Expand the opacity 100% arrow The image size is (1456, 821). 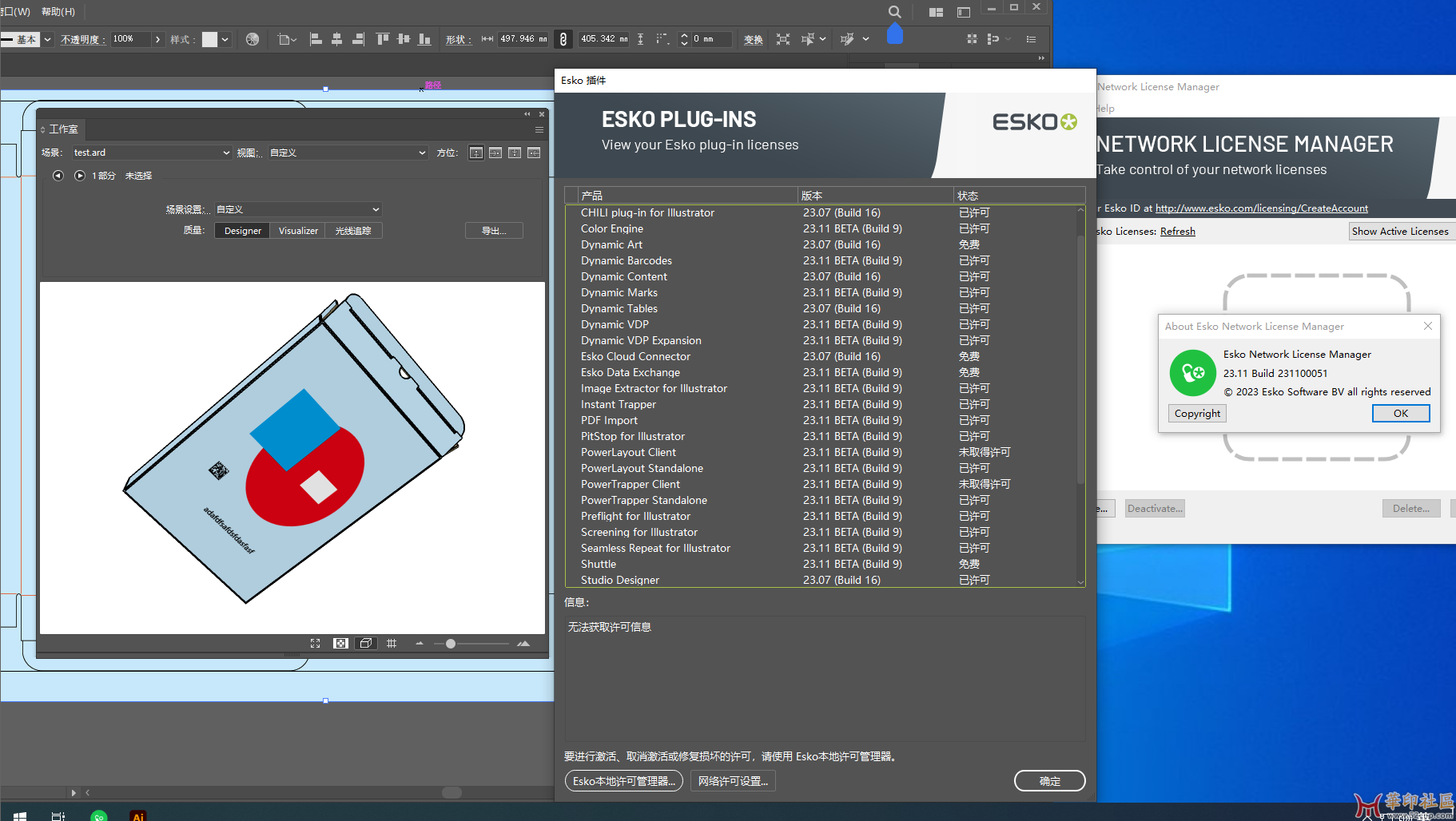(157, 39)
